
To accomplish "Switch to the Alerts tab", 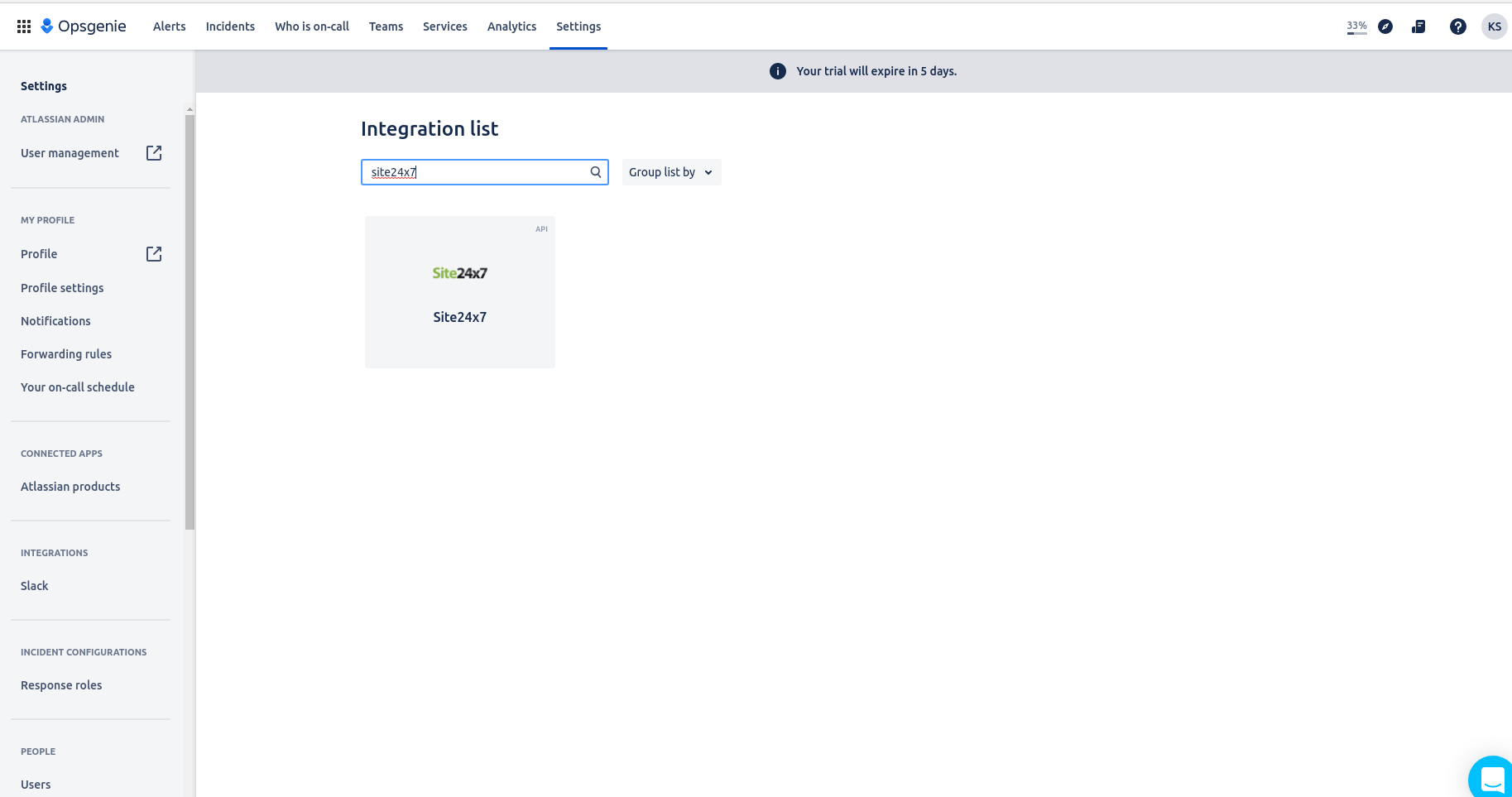I will 169,26.
